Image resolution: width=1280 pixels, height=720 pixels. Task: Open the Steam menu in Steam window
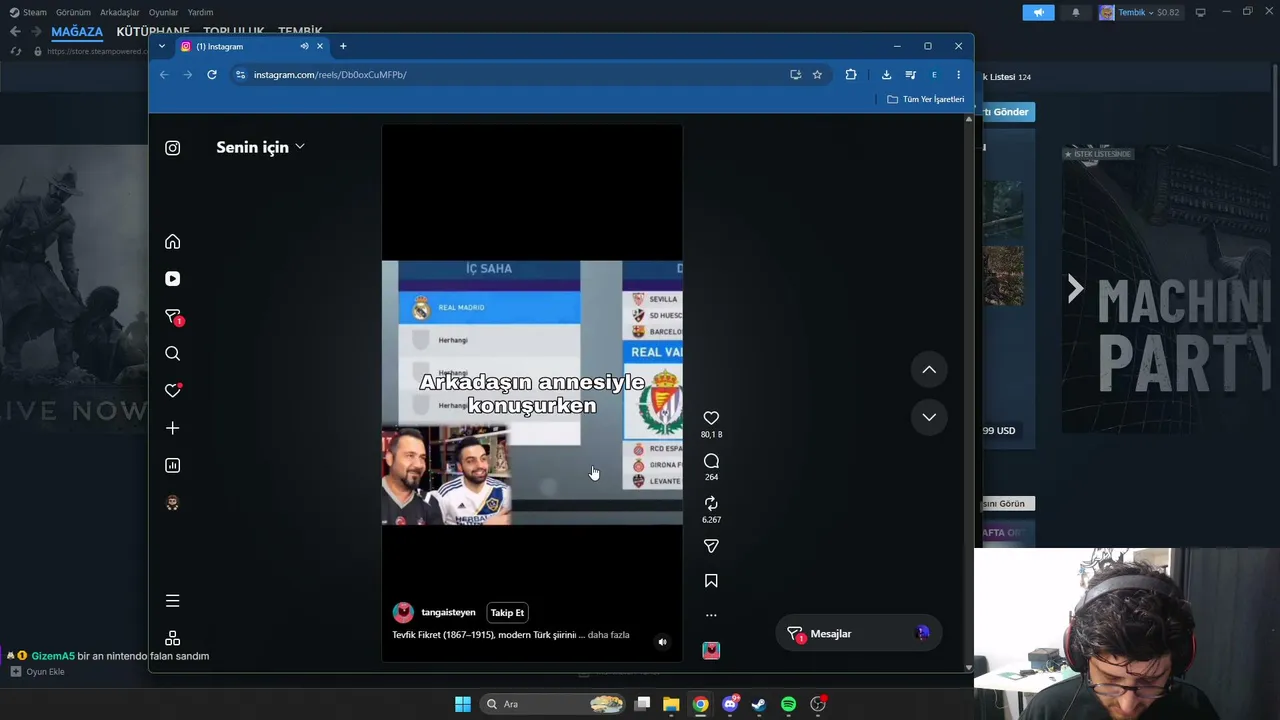pyautogui.click(x=29, y=12)
